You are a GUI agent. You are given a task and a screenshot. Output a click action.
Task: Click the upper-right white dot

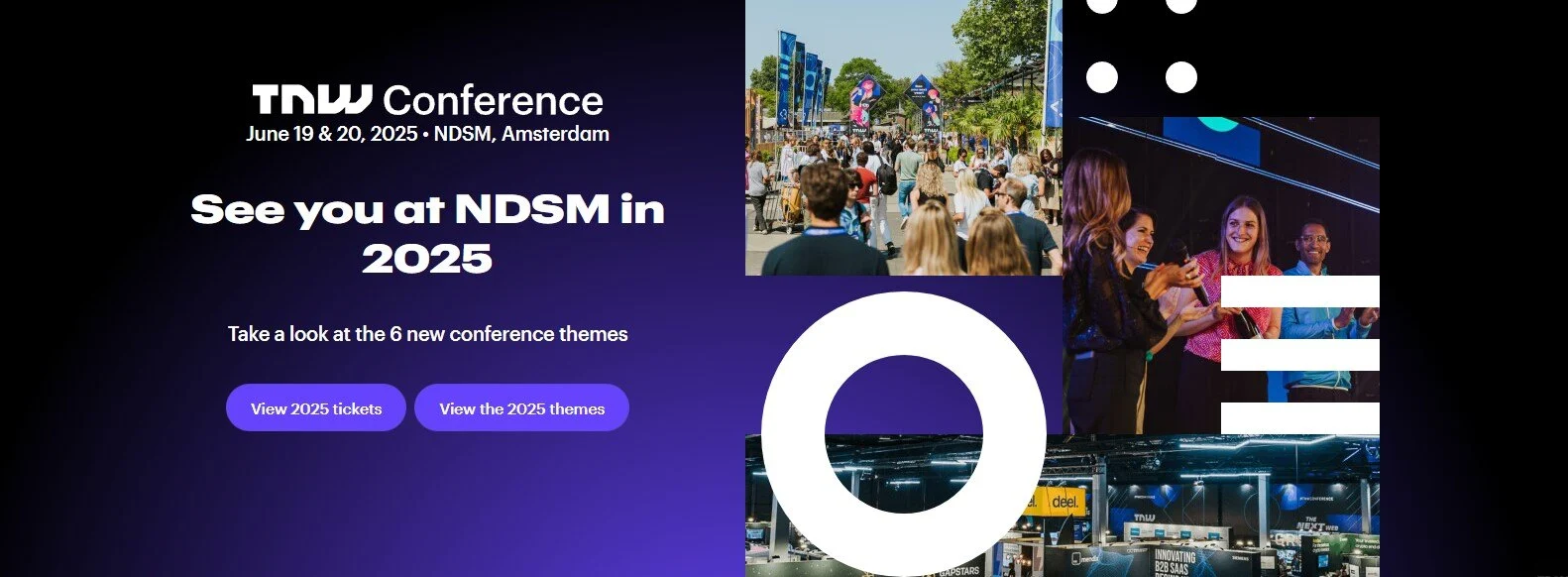click(1180, 5)
